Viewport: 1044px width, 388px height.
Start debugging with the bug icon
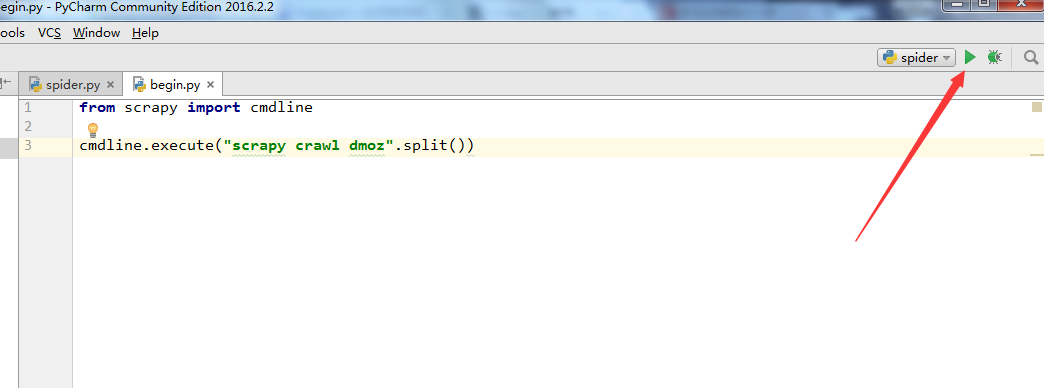(994, 58)
